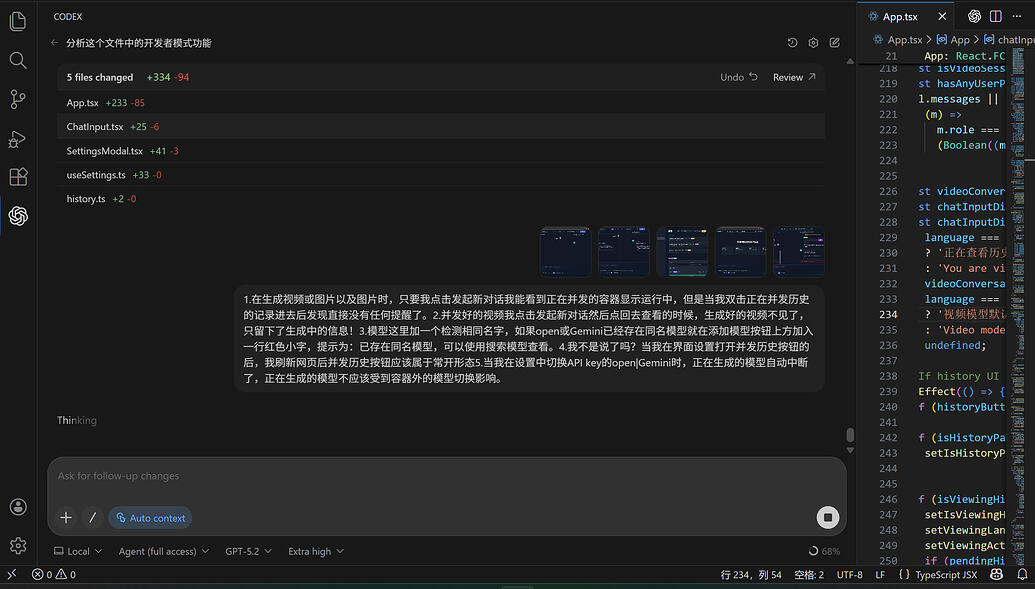
Task: Open the second attached screenshot thumbnail
Action: coord(624,252)
